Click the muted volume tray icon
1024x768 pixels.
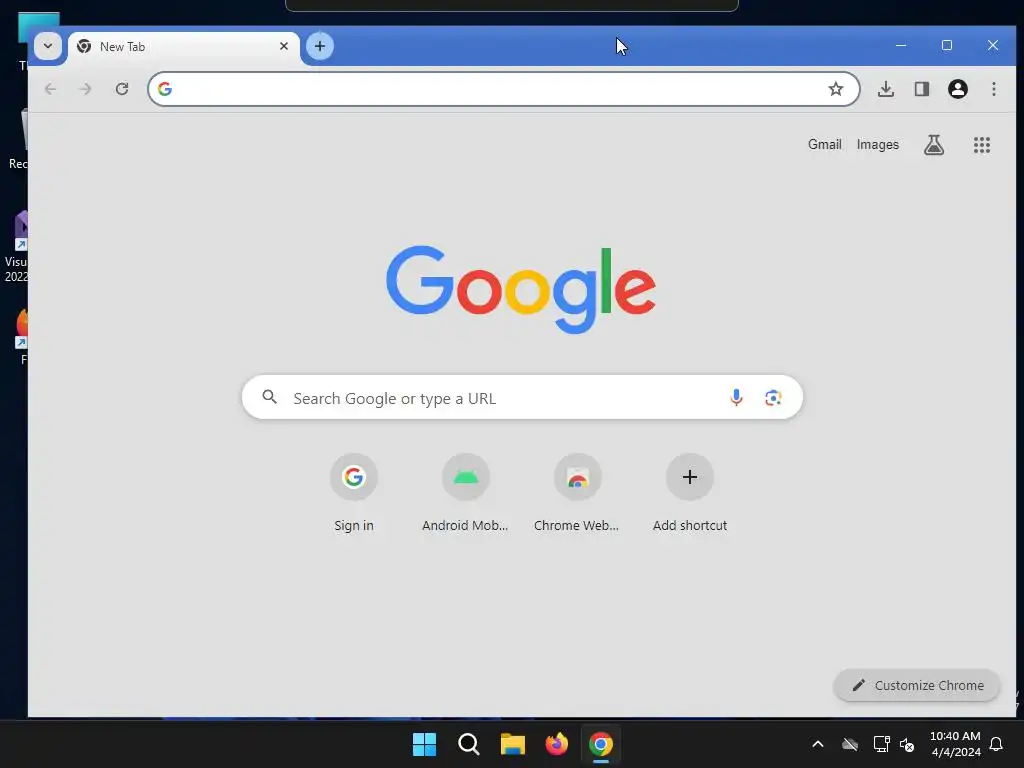click(907, 744)
